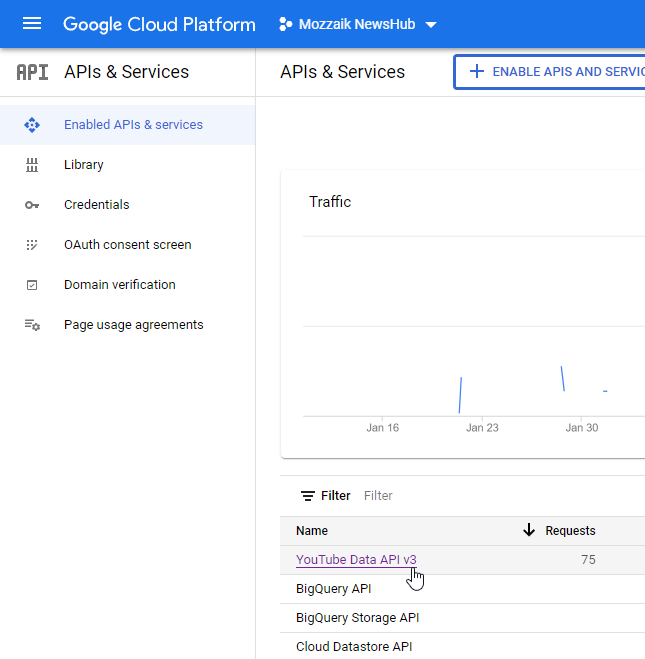Screen dimensions: 645x659
Task: Click the Jan 23 axis label
Action: pyautogui.click(x=482, y=428)
